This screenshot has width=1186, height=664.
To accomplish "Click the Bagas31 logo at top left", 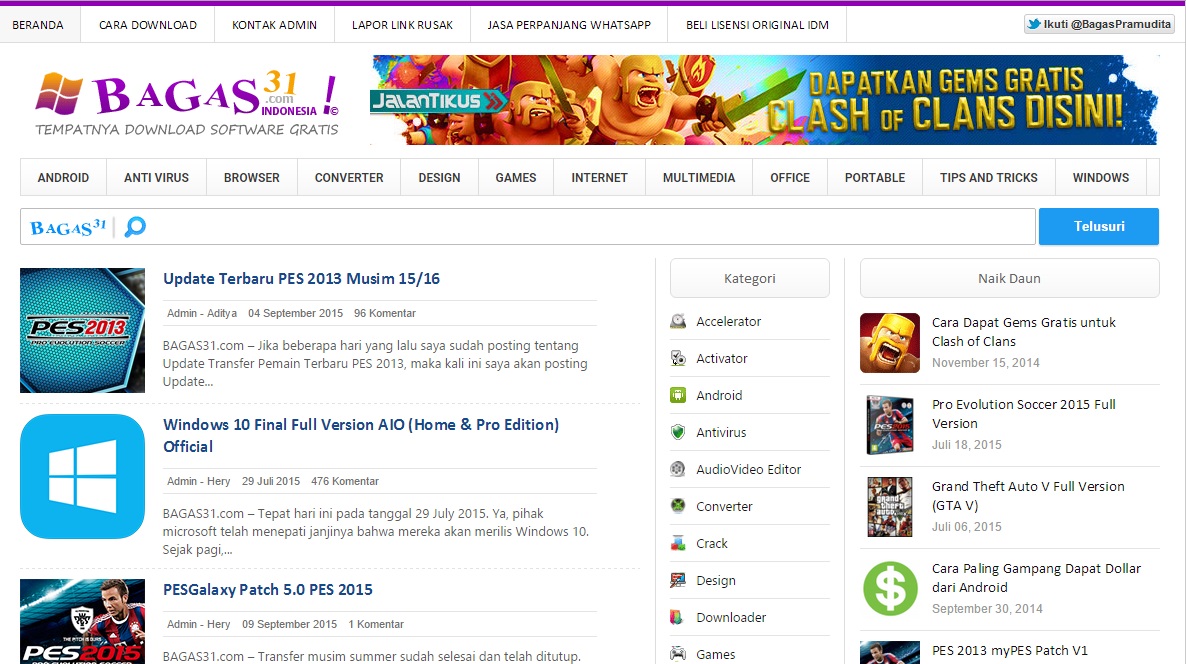I will coord(187,103).
